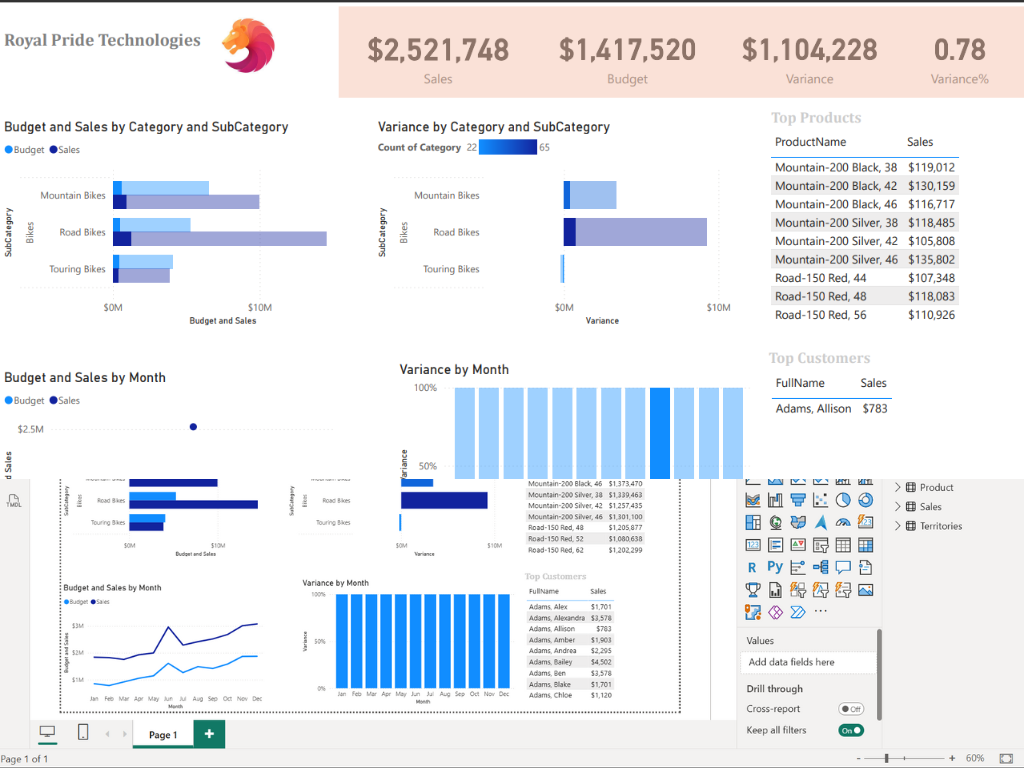Select the table visual
Image resolution: width=1024 pixels, height=768 pixels.
point(843,545)
